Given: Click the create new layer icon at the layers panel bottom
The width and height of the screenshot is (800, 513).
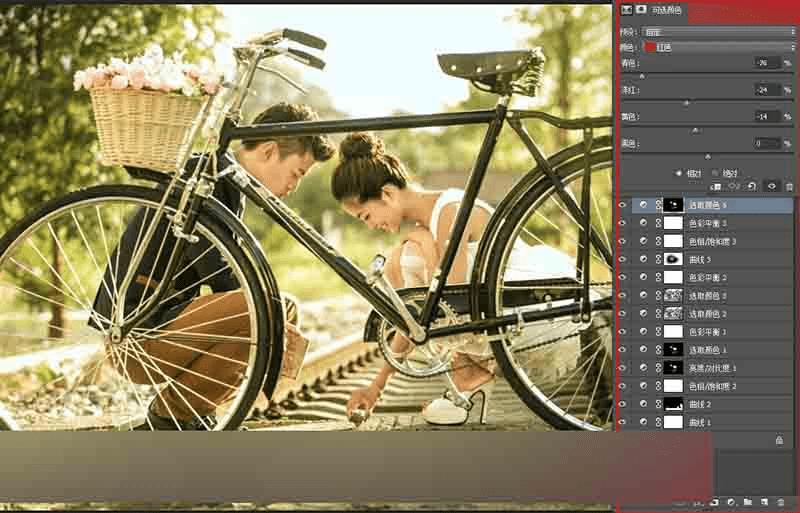Looking at the screenshot, I should click(x=764, y=503).
